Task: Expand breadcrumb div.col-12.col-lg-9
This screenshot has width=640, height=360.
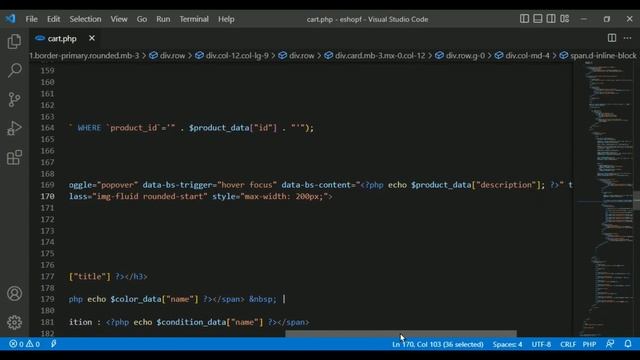Action: tap(232, 56)
